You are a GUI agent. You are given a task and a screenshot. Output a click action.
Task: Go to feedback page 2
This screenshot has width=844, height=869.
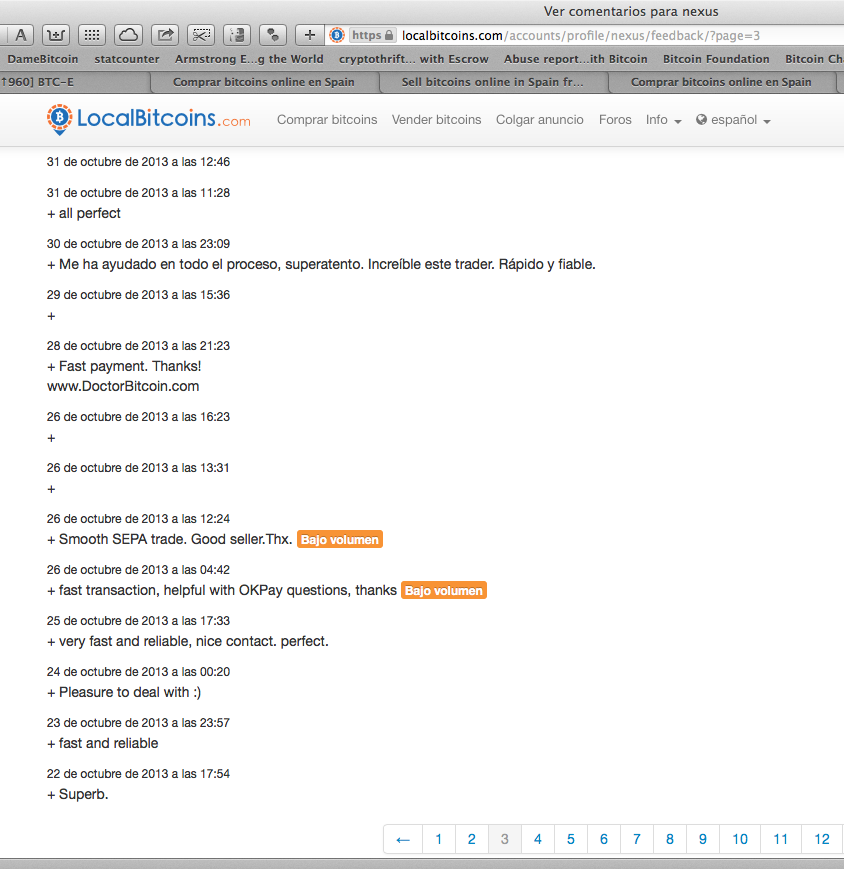click(472, 839)
